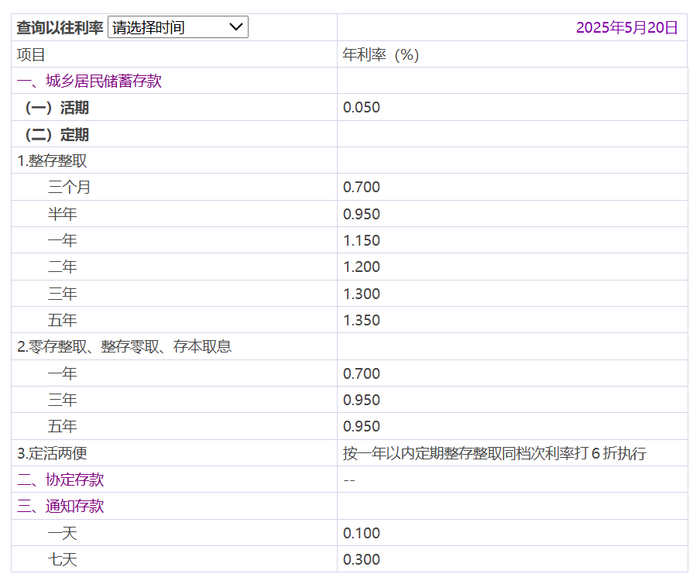Click the 3.定活两便 row label
This screenshot has height=585, width=700.
point(52,453)
